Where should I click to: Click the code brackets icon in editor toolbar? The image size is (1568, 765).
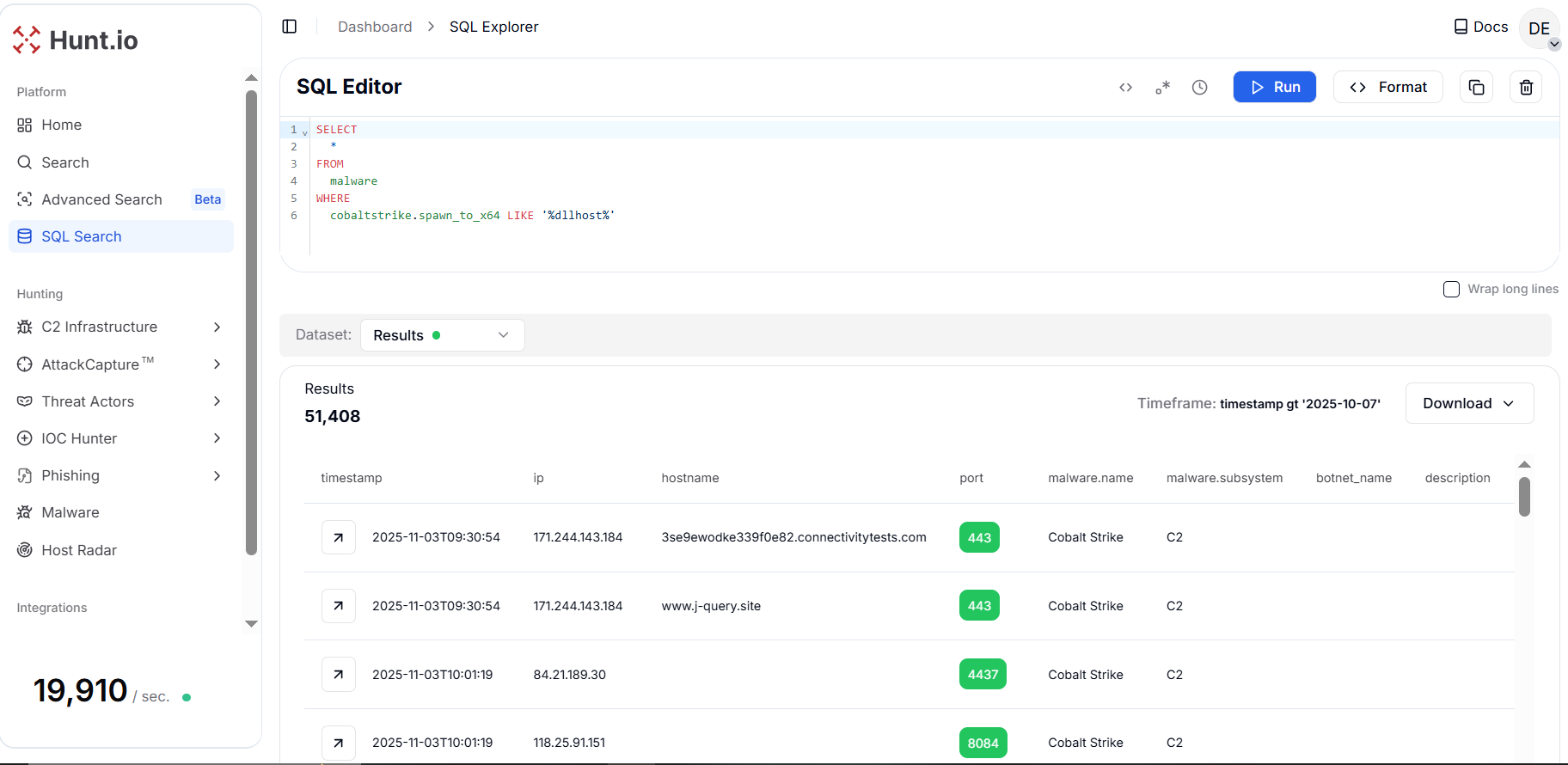click(1125, 88)
